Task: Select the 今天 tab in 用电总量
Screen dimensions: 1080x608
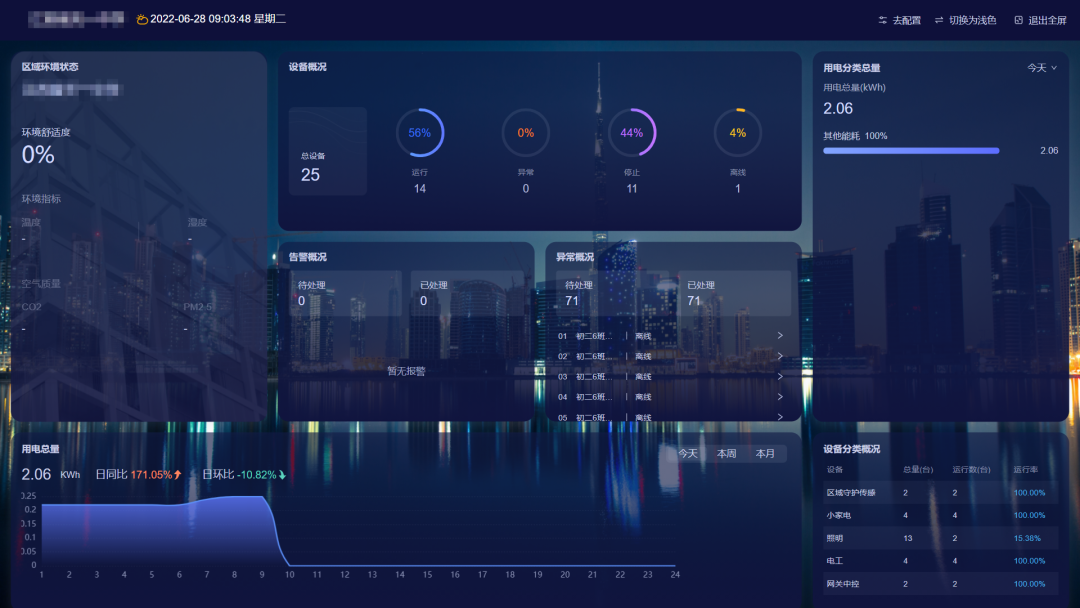Action: (688, 453)
